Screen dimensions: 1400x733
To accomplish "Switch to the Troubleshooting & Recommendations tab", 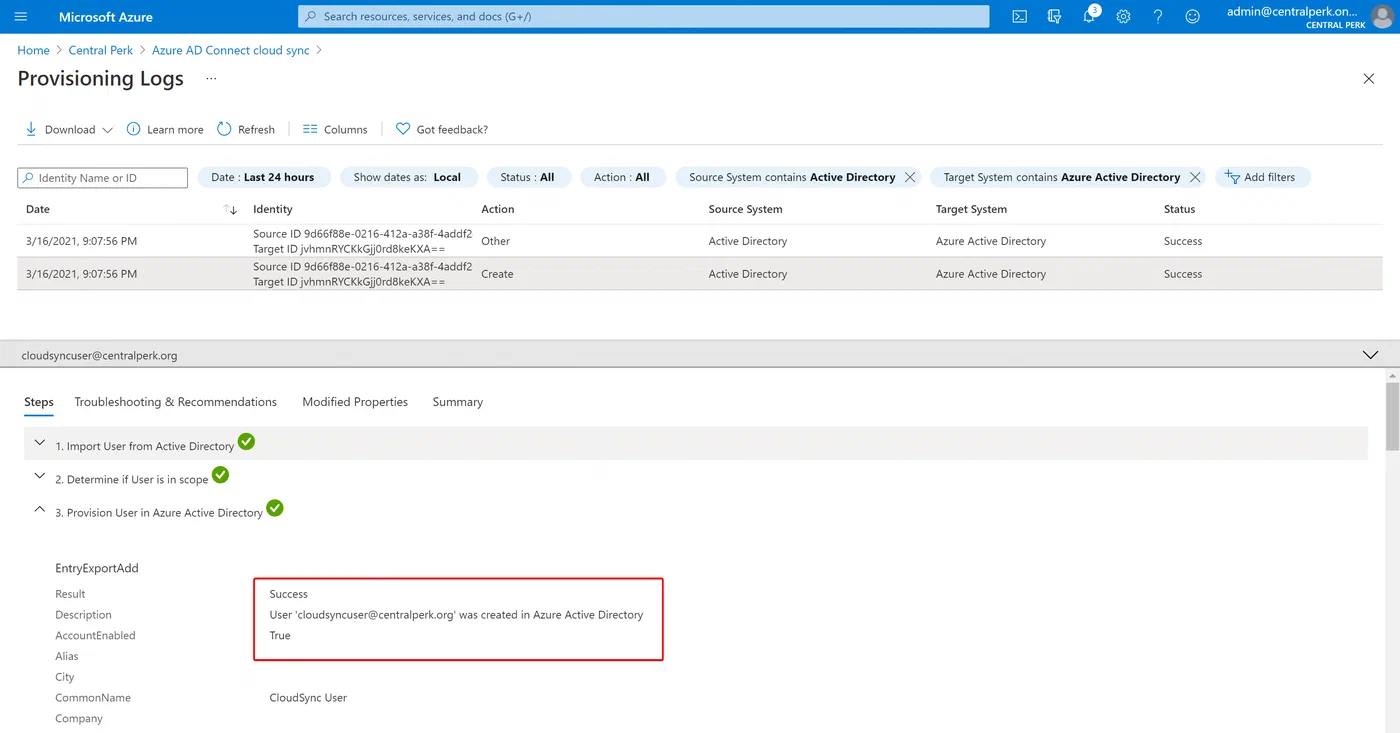I will (176, 402).
